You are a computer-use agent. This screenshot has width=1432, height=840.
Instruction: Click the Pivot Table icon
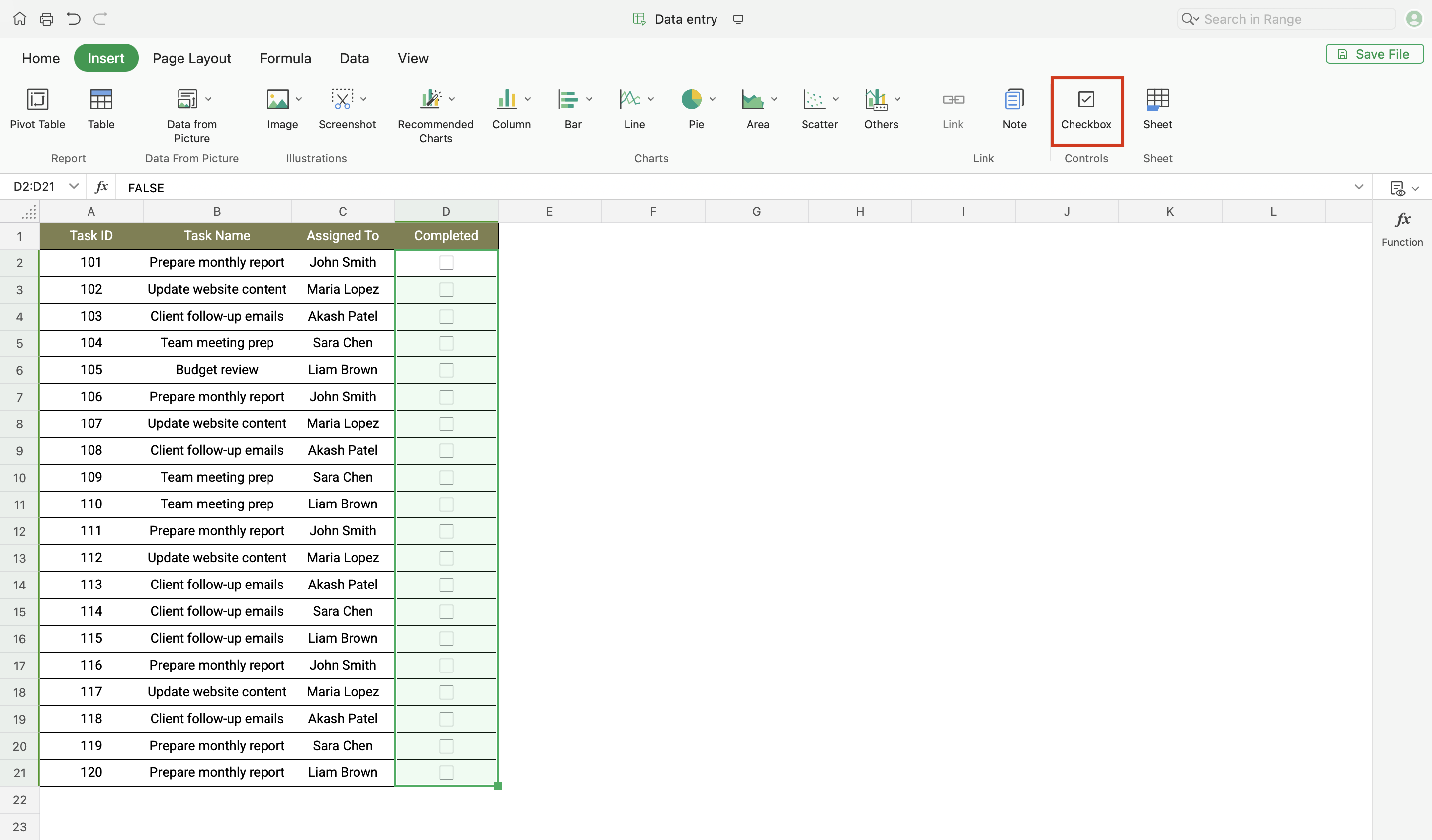[x=37, y=100]
